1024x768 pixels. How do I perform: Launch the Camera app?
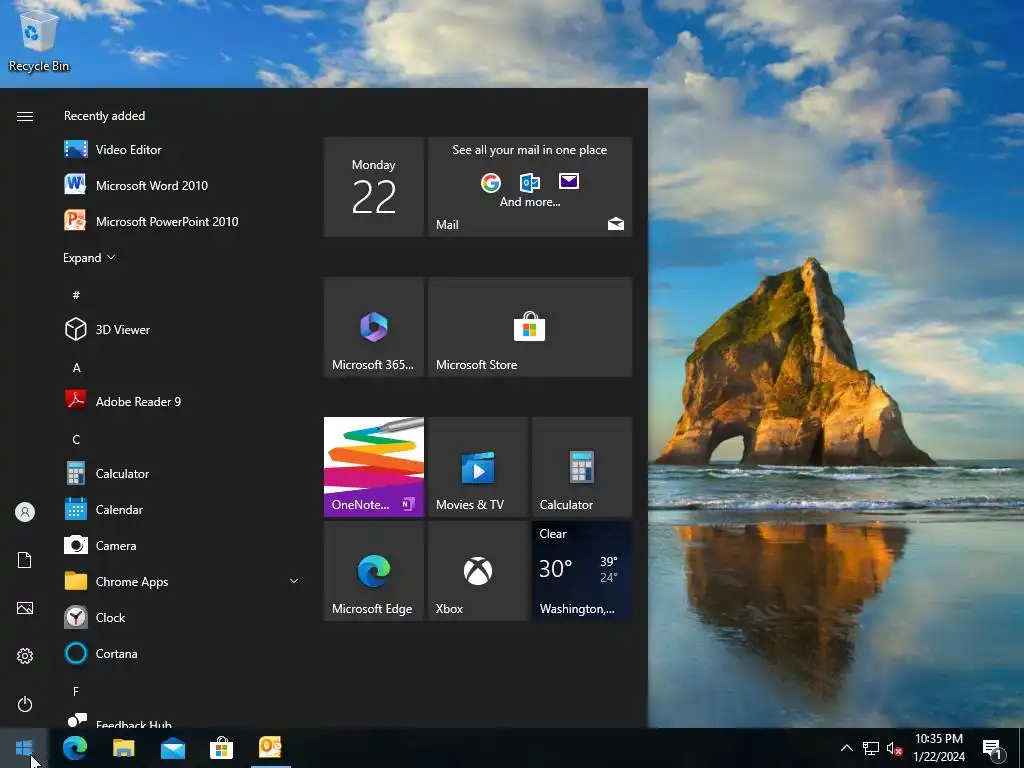coord(180,545)
